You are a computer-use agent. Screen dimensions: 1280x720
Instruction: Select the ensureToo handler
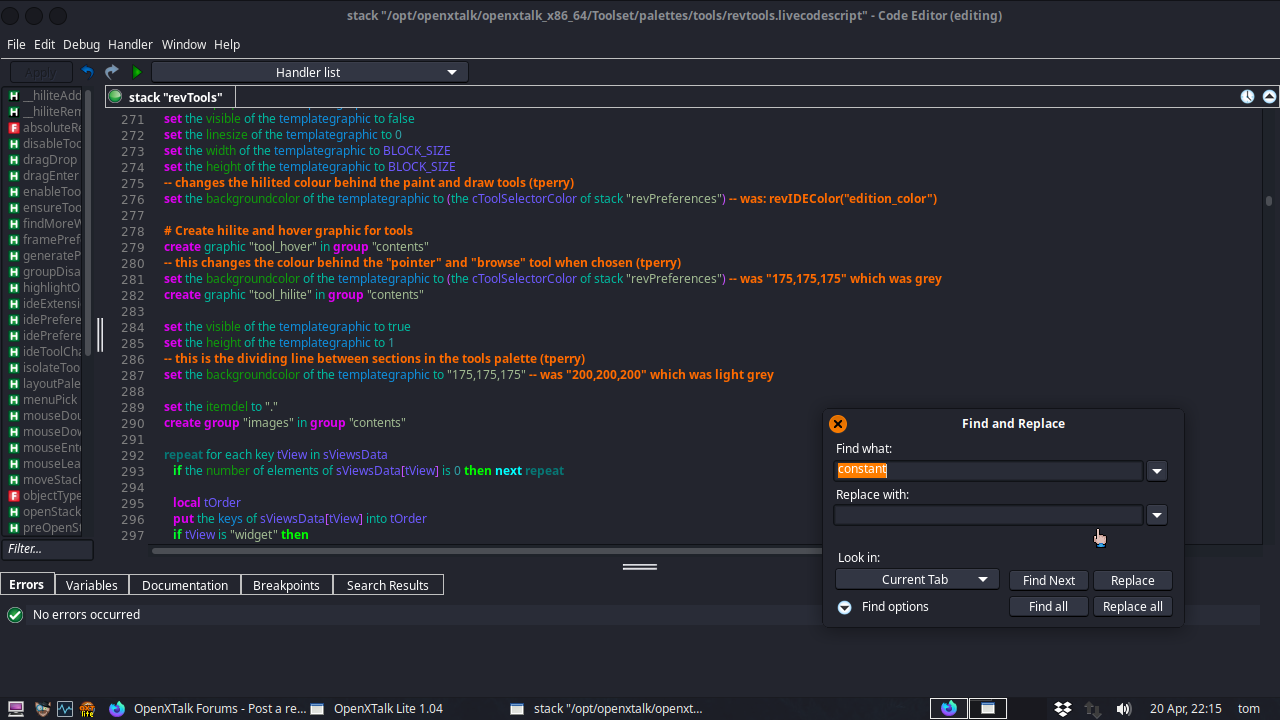point(46,207)
